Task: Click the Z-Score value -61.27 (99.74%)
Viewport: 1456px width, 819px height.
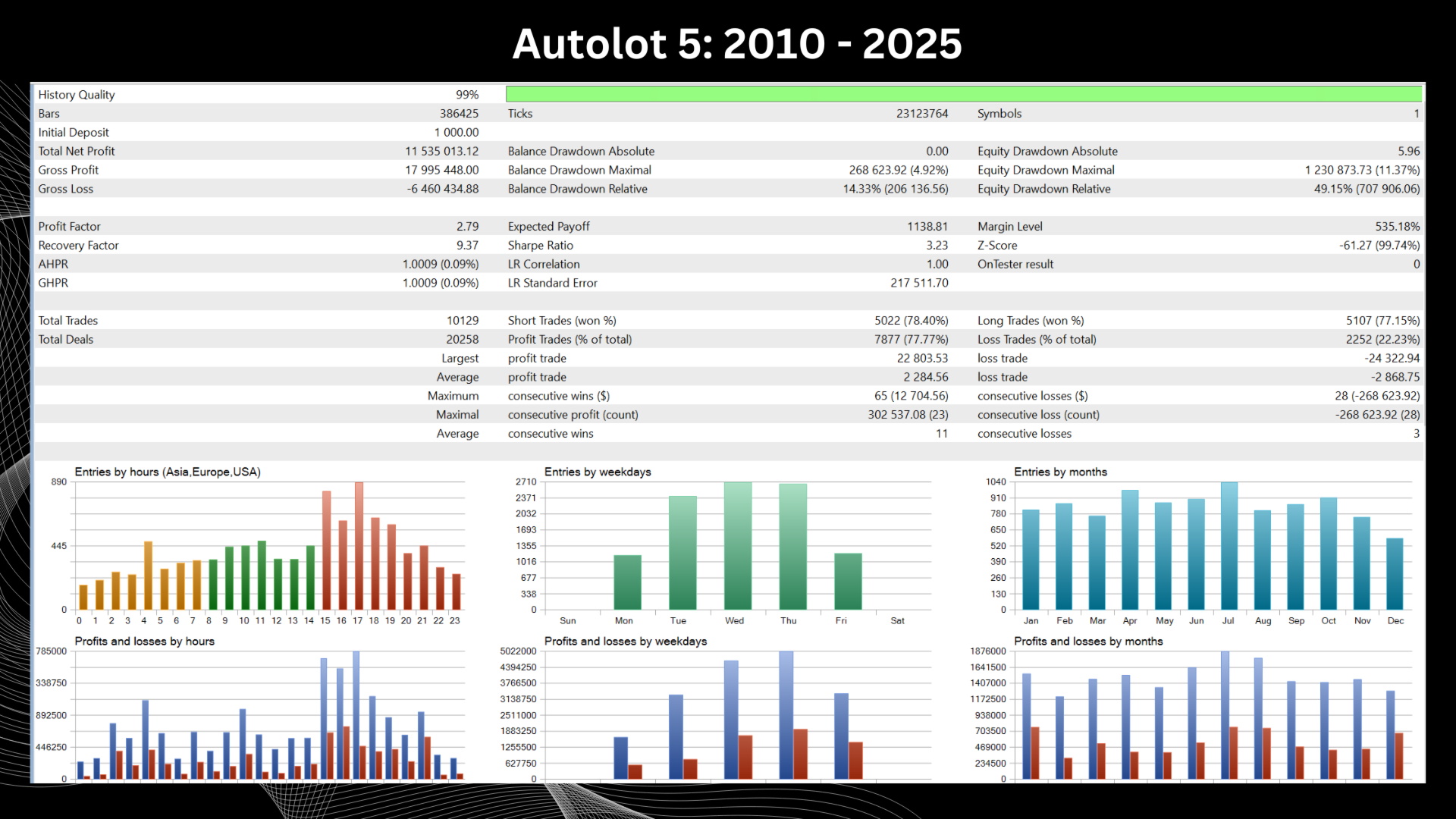Action: pyautogui.click(x=1379, y=245)
